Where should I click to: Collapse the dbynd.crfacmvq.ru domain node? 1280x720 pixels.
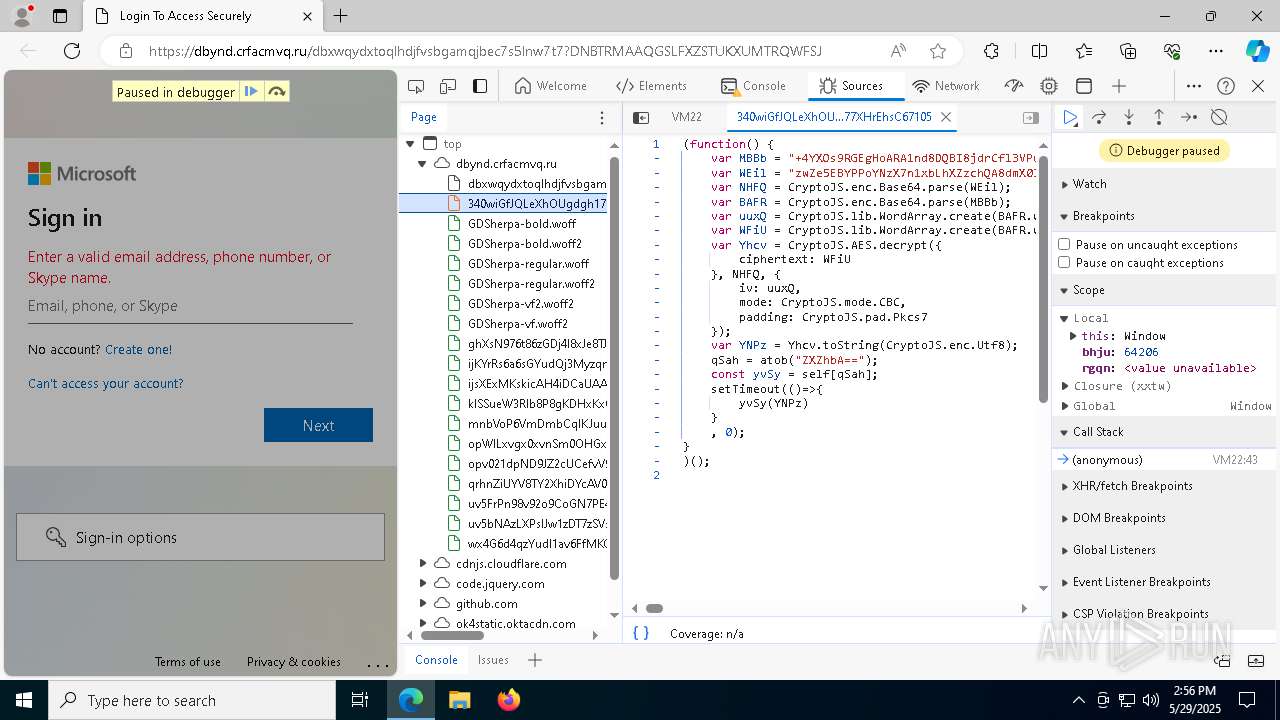[423, 163]
